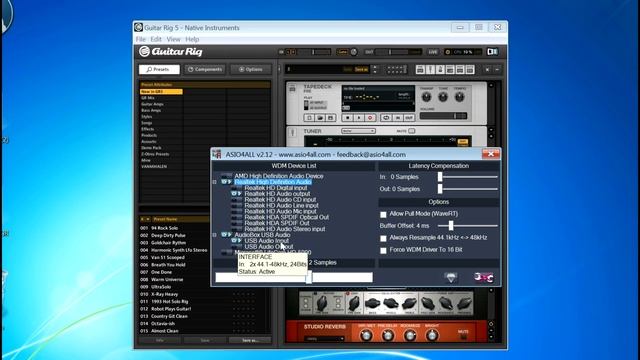
Task: Switch to the Components tab
Action: (205, 69)
